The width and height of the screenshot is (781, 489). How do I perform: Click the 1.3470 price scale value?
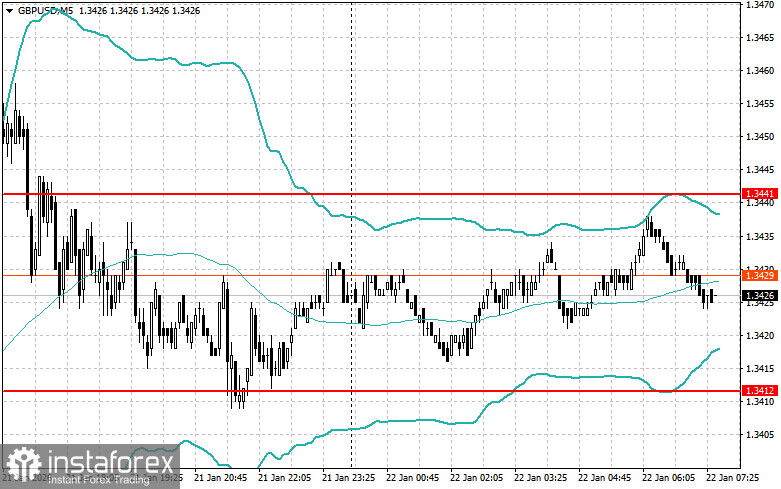760,4
